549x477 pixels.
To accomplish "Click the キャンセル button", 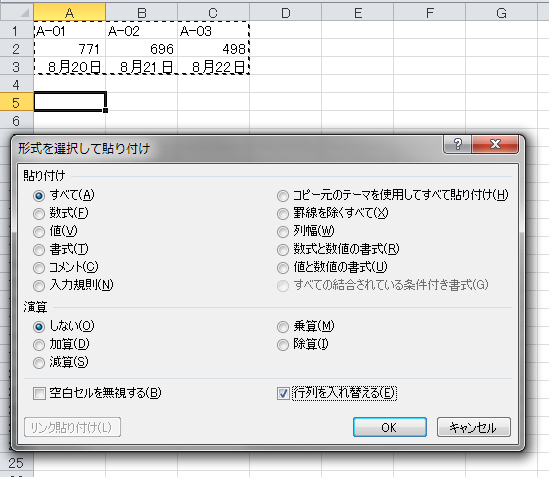I will [x=474, y=427].
